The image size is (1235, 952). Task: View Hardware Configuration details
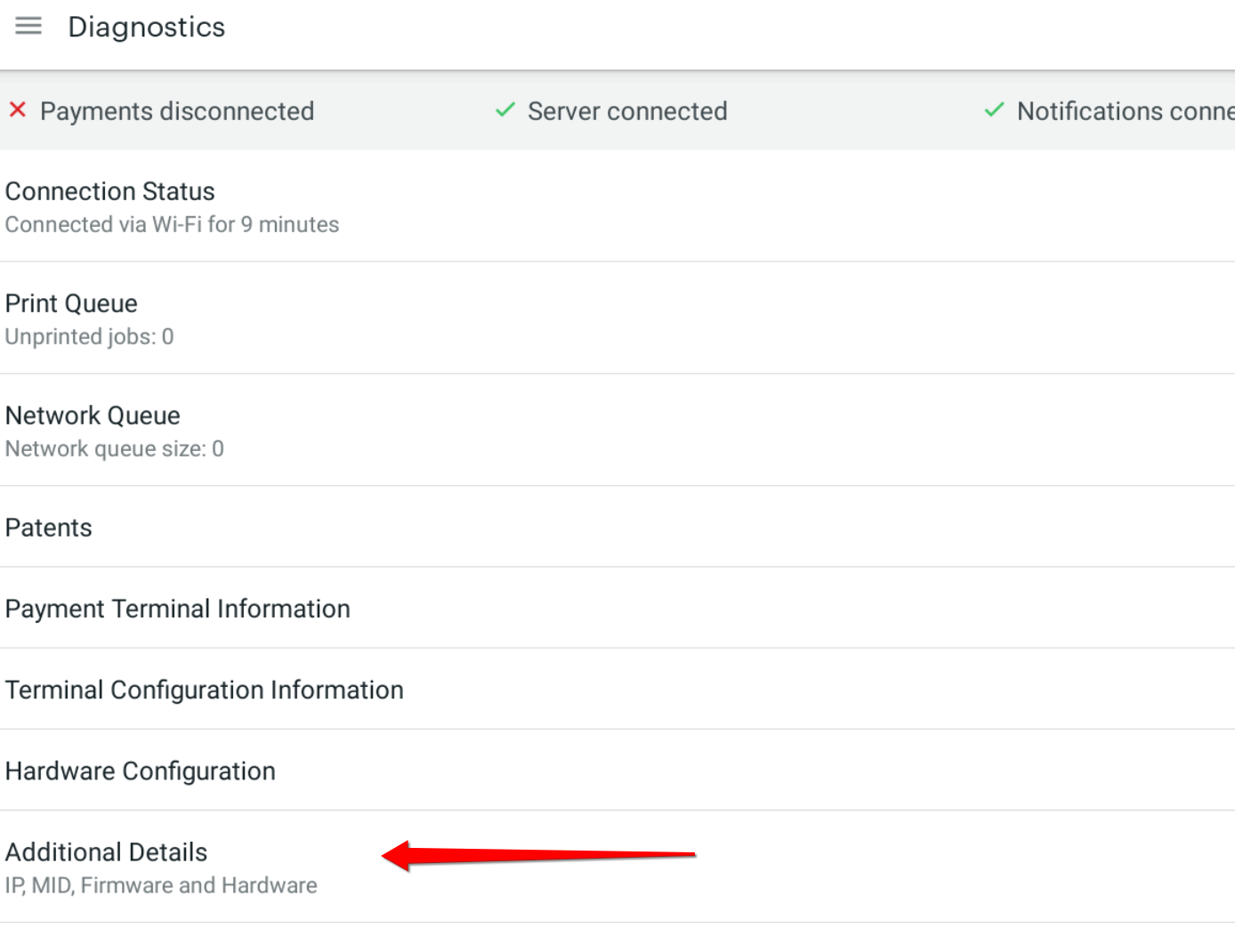[x=140, y=770]
